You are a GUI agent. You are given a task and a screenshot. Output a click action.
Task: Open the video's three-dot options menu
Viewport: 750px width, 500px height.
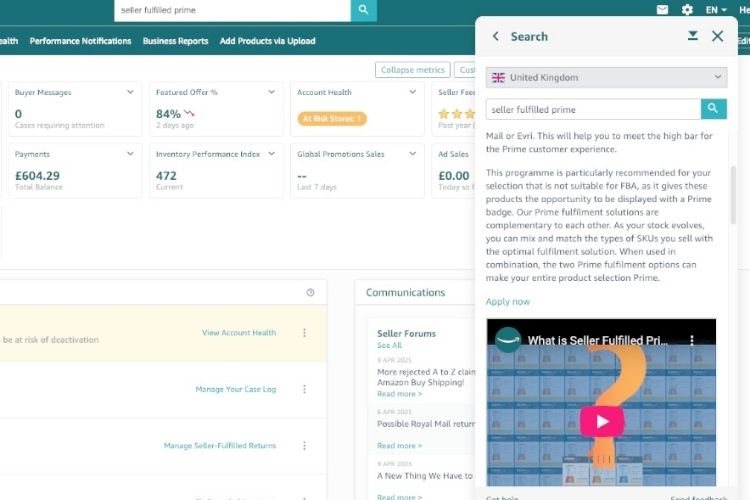tap(692, 340)
